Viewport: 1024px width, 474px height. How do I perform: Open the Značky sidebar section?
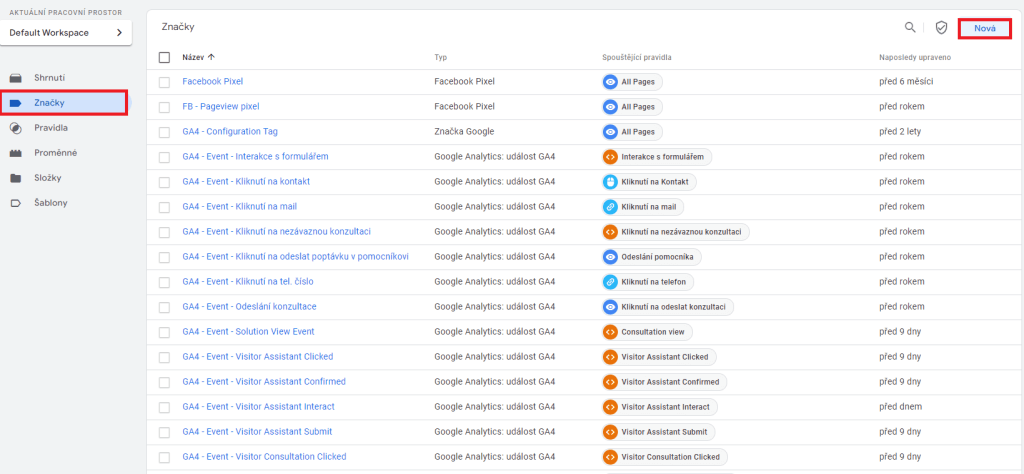coord(50,103)
